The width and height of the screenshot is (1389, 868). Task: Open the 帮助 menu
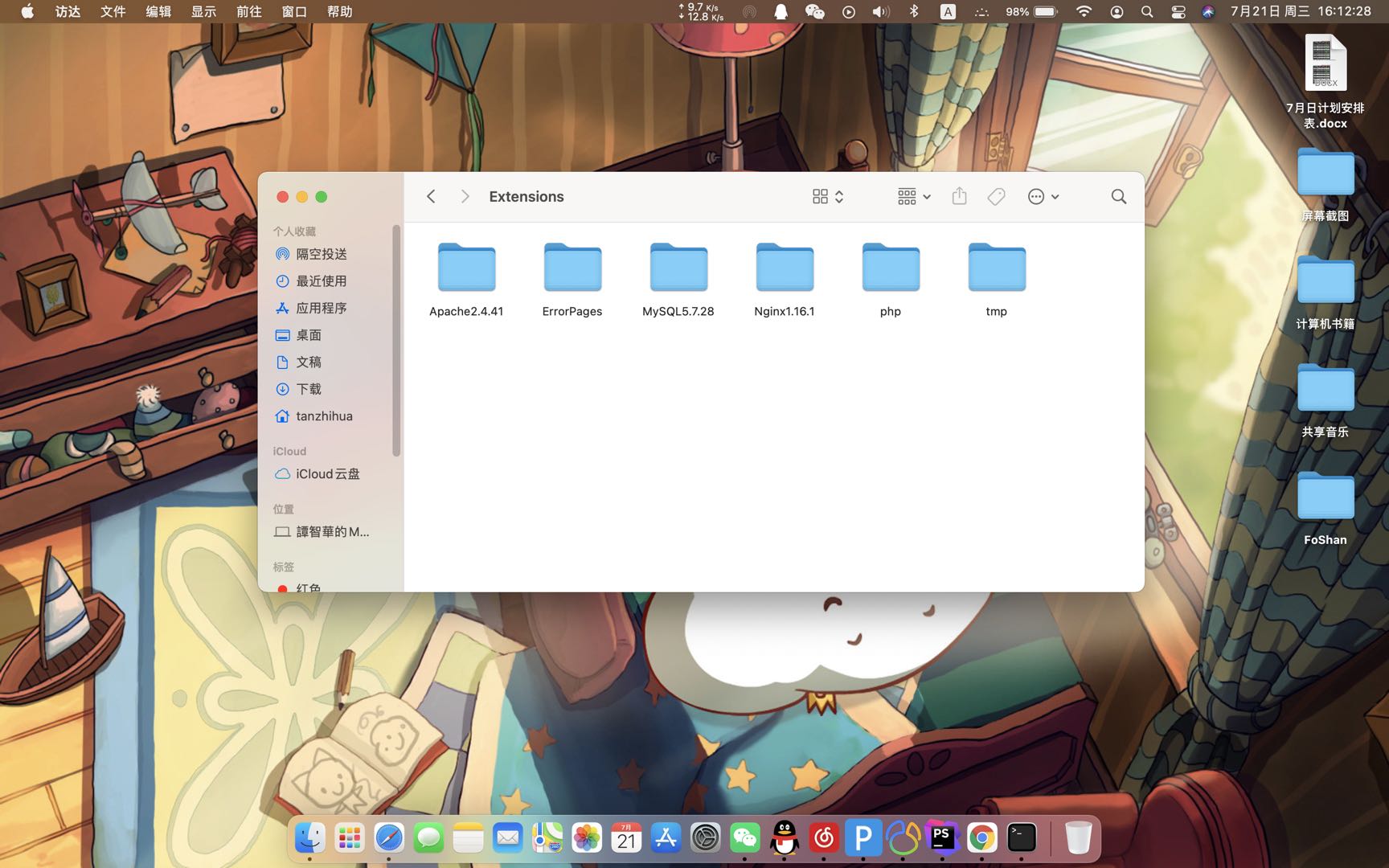click(x=340, y=11)
